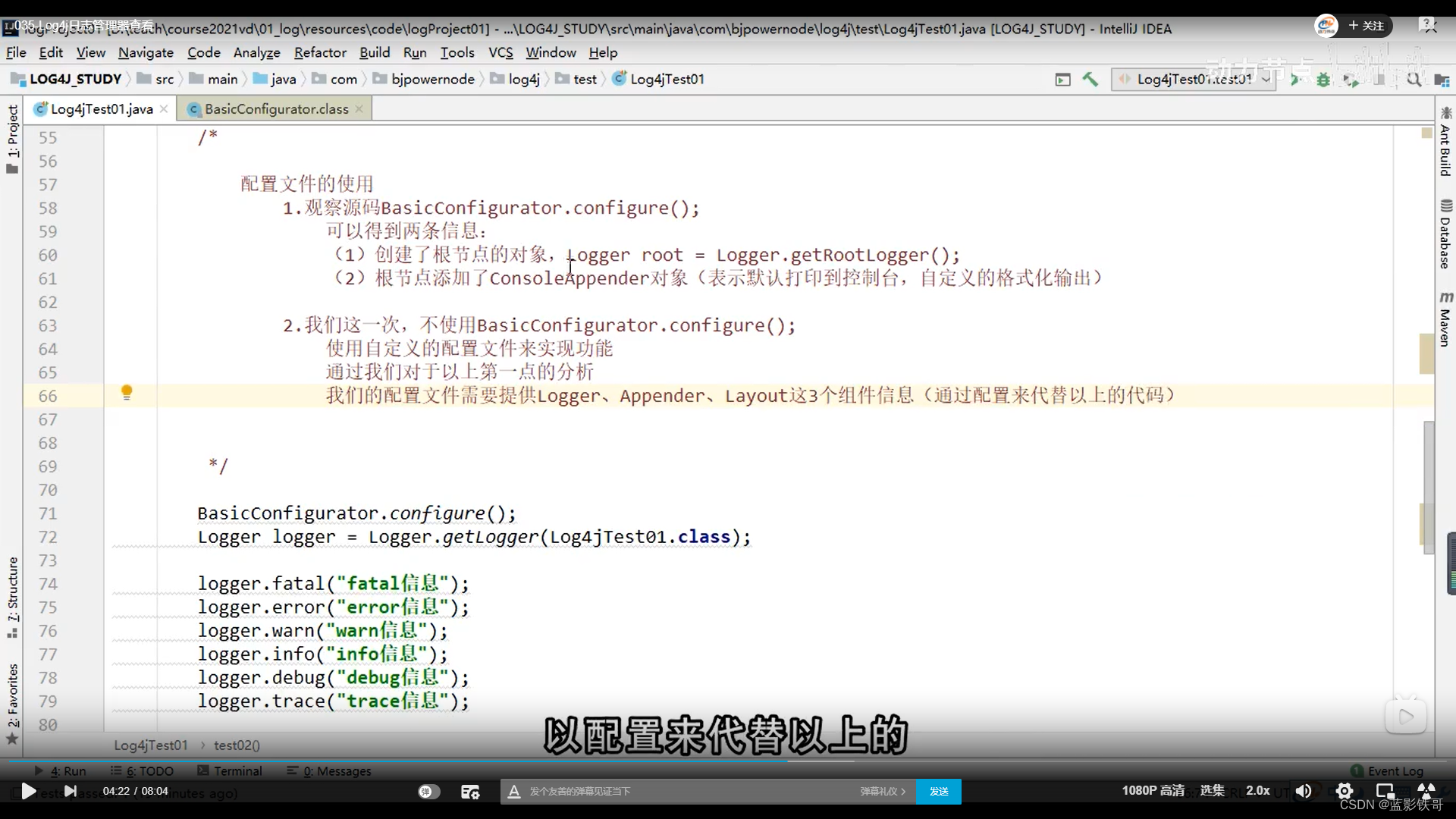Screen dimensions: 1456x819
Task: Toggle the Database tool window
Action: [1445, 234]
